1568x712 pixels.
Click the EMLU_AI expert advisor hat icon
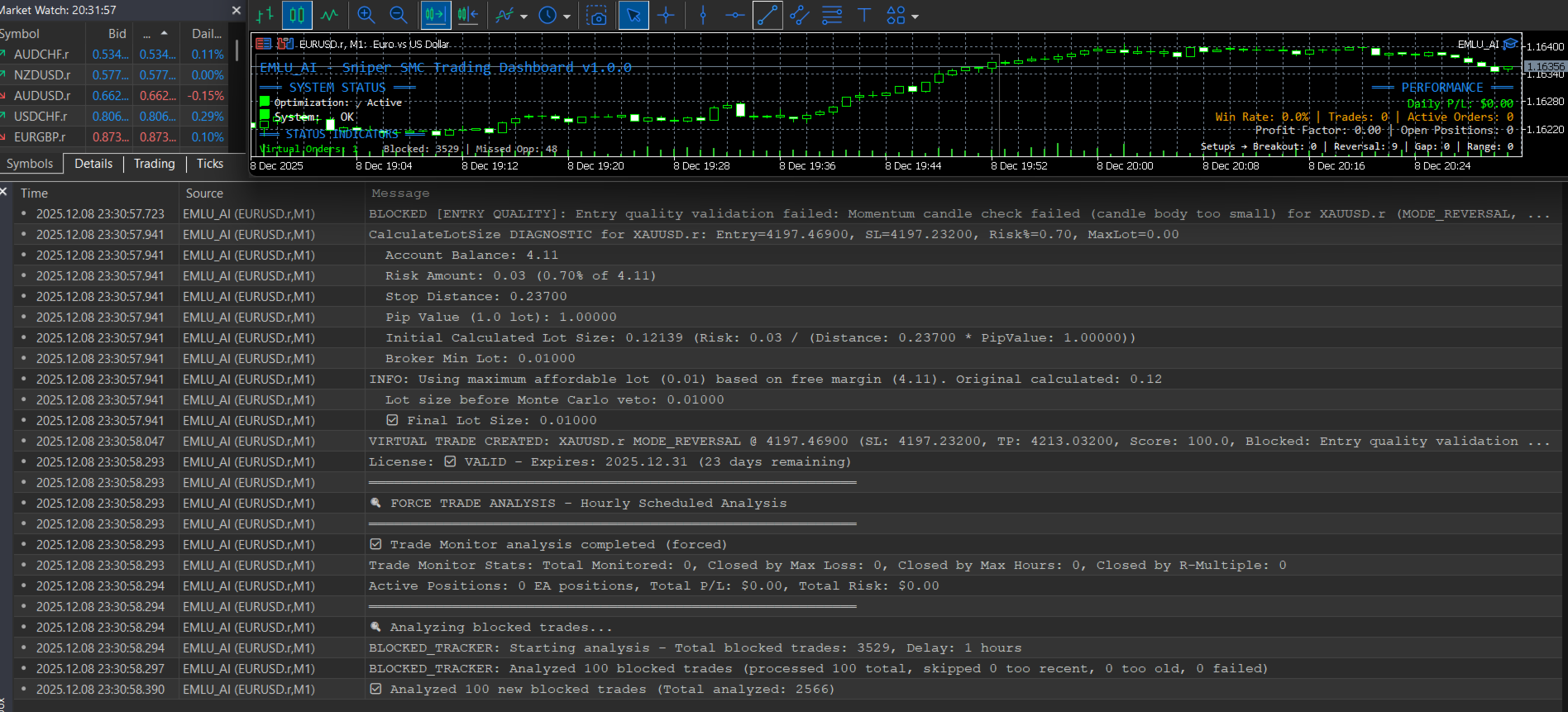click(x=1510, y=44)
